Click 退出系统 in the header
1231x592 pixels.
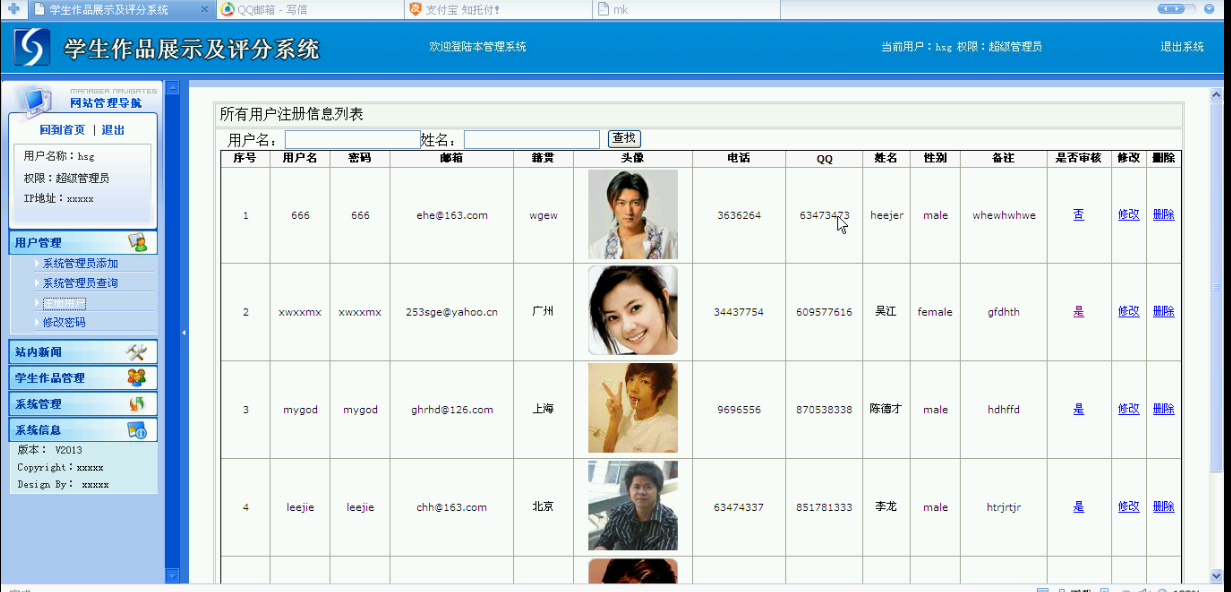click(1182, 47)
